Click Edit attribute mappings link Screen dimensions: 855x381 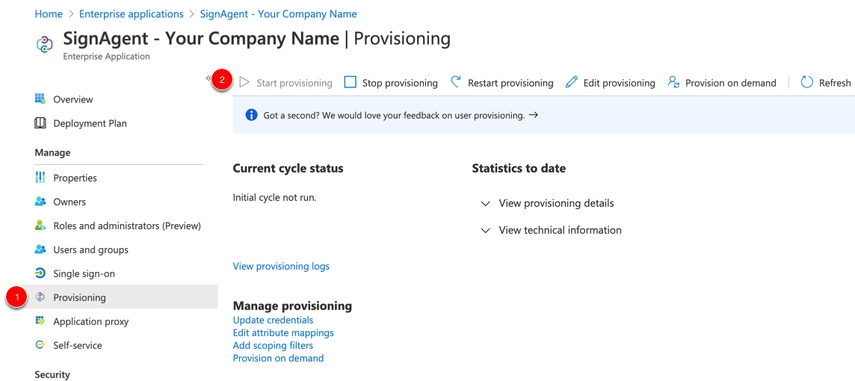(x=283, y=332)
